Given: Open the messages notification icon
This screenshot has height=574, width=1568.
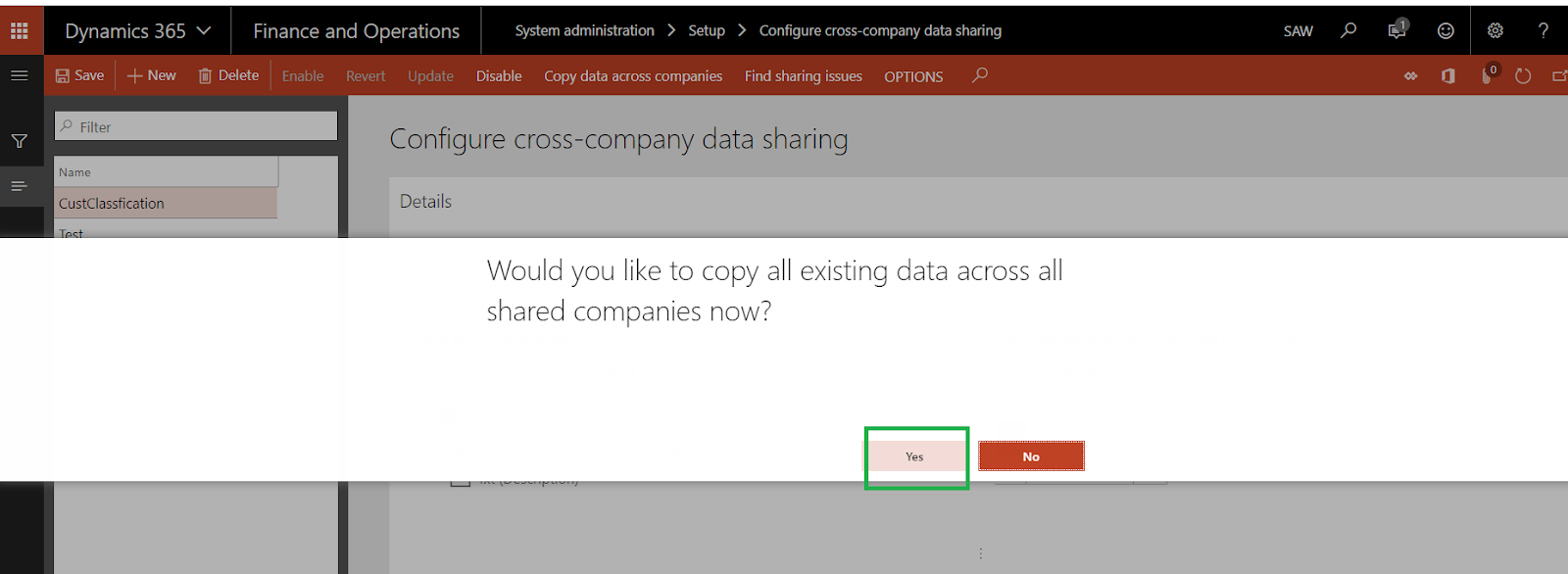Looking at the screenshot, I should (x=1397, y=30).
